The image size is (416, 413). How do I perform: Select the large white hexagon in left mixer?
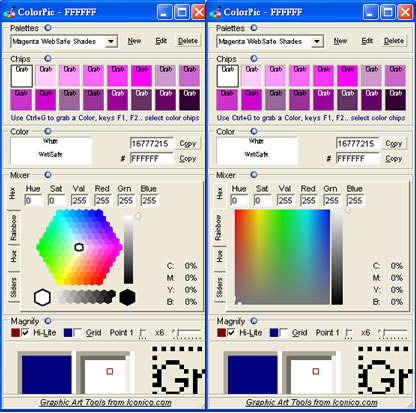pyautogui.click(x=42, y=297)
